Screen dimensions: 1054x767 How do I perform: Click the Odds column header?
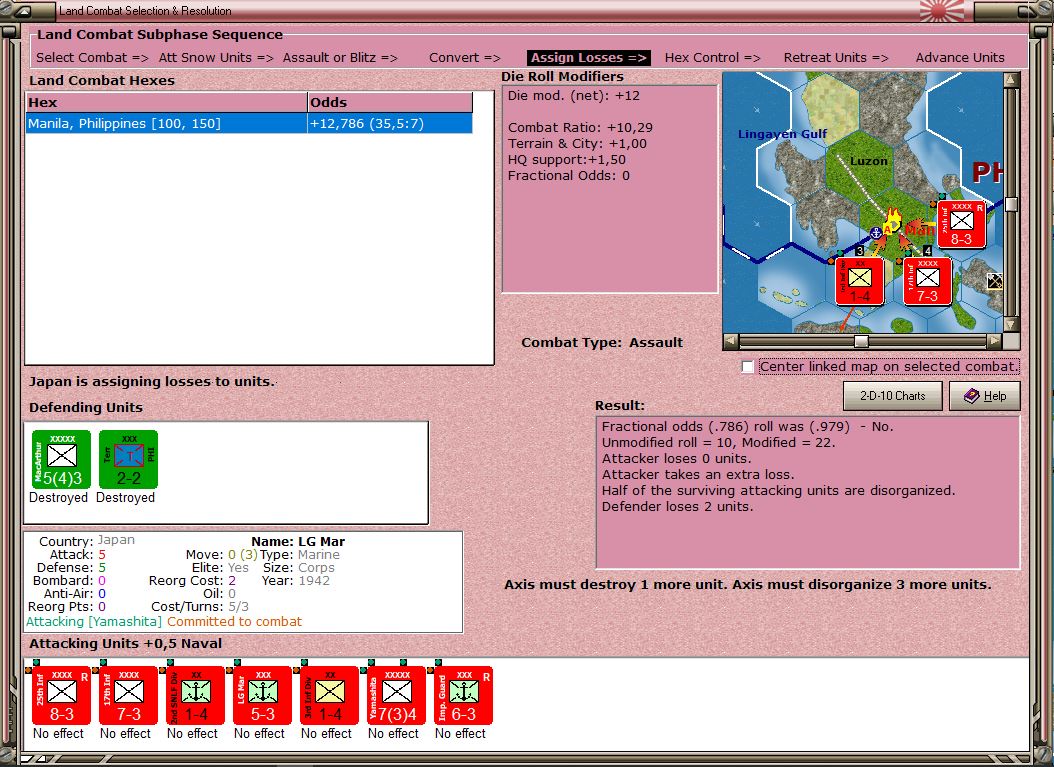(390, 102)
